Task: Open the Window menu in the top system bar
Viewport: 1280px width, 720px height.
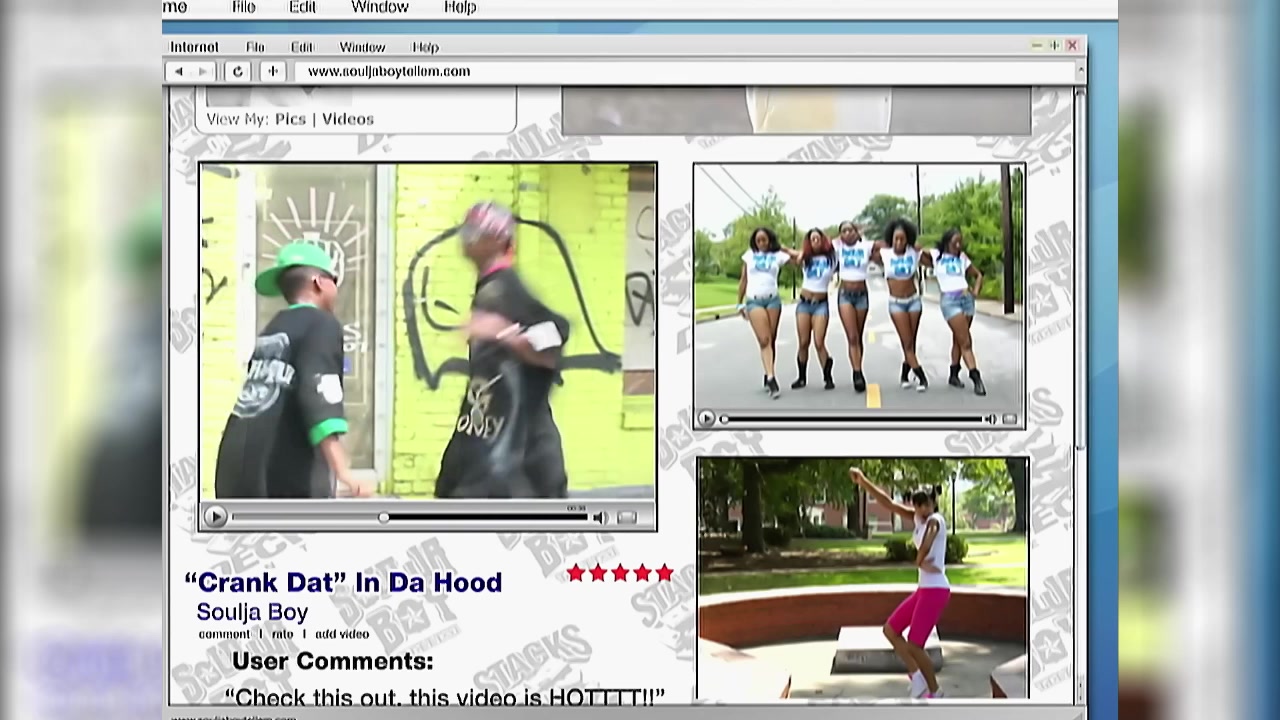Action: point(379,8)
